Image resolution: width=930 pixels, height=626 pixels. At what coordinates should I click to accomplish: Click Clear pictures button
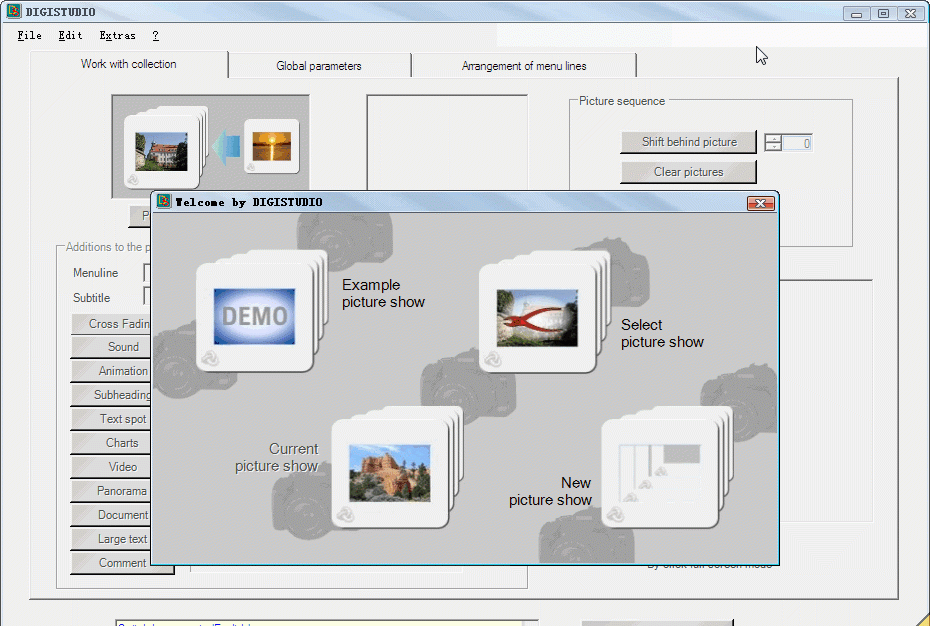tap(689, 172)
